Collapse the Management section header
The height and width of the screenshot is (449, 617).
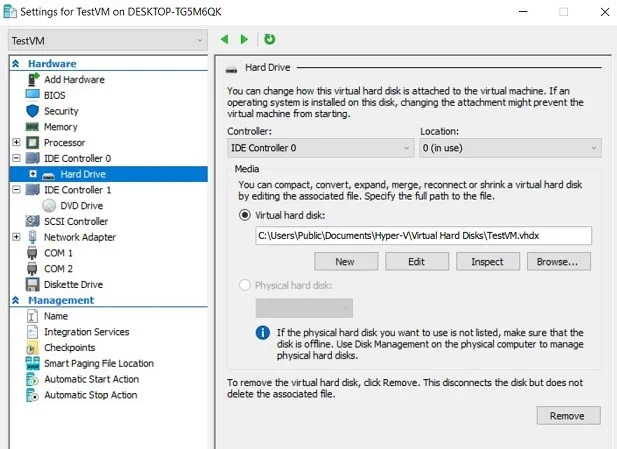point(16,300)
